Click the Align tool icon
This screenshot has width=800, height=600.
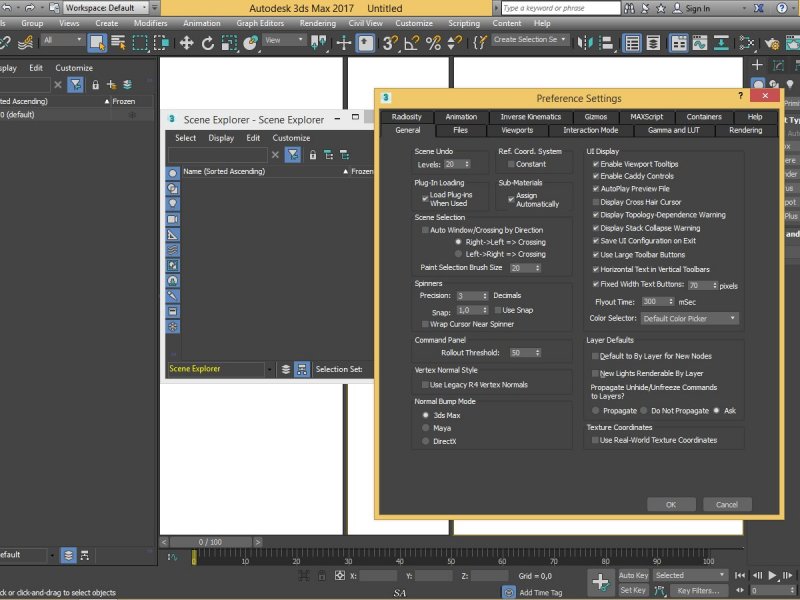606,43
